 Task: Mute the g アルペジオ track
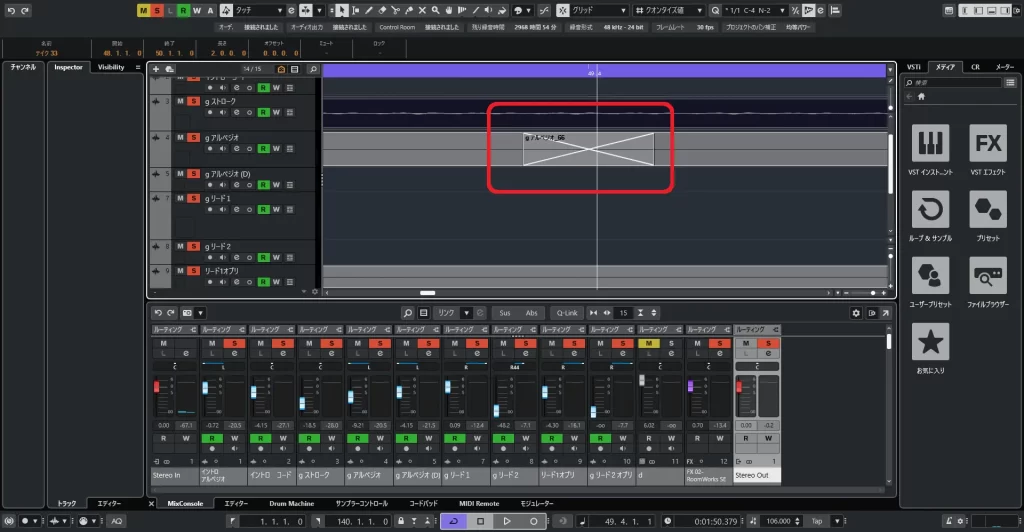(x=181, y=137)
